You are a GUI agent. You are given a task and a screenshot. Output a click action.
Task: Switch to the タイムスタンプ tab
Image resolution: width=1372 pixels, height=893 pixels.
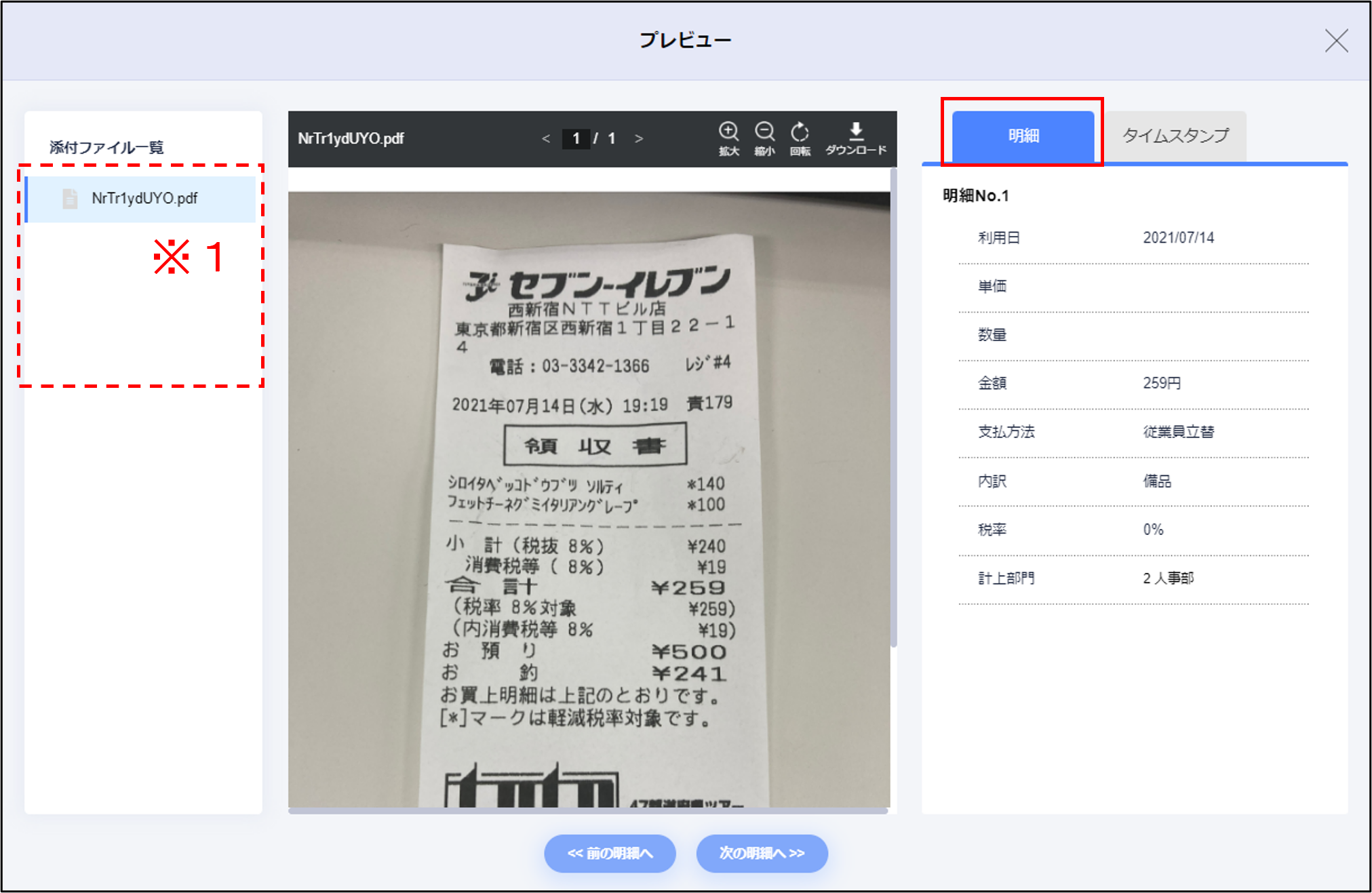pos(1175,136)
